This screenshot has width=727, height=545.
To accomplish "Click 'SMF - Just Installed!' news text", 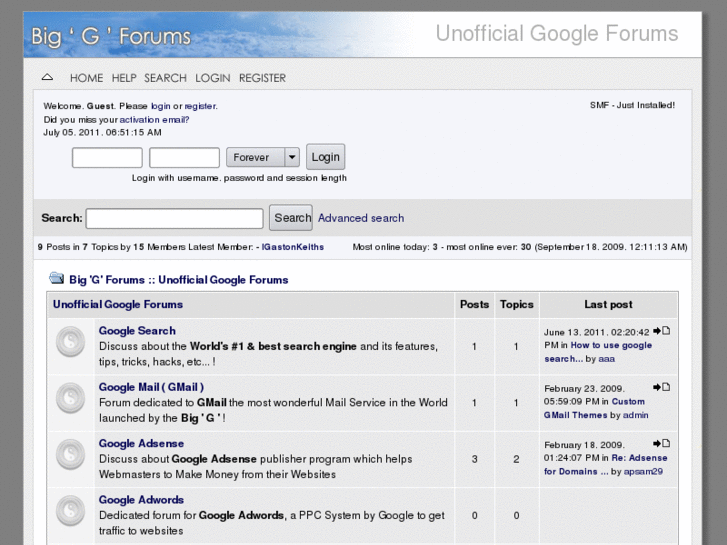I will click(632, 105).
